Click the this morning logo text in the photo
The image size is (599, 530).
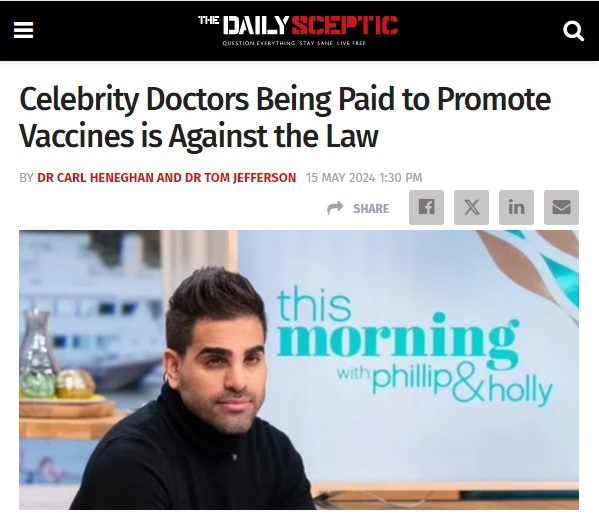397,329
